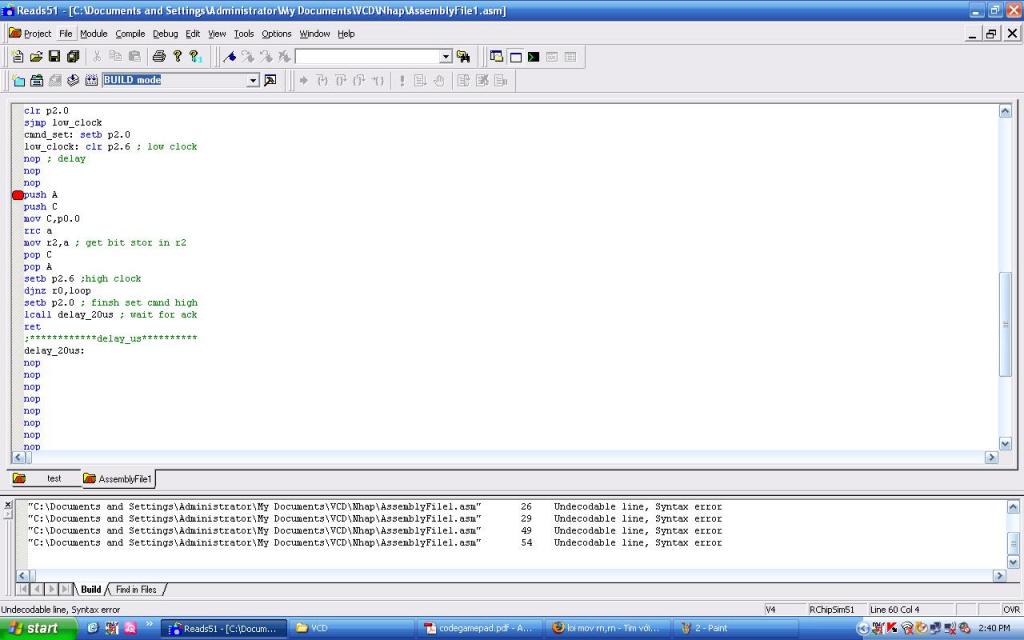Click the New file icon
This screenshot has height=640, width=1024.
click(18, 57)
